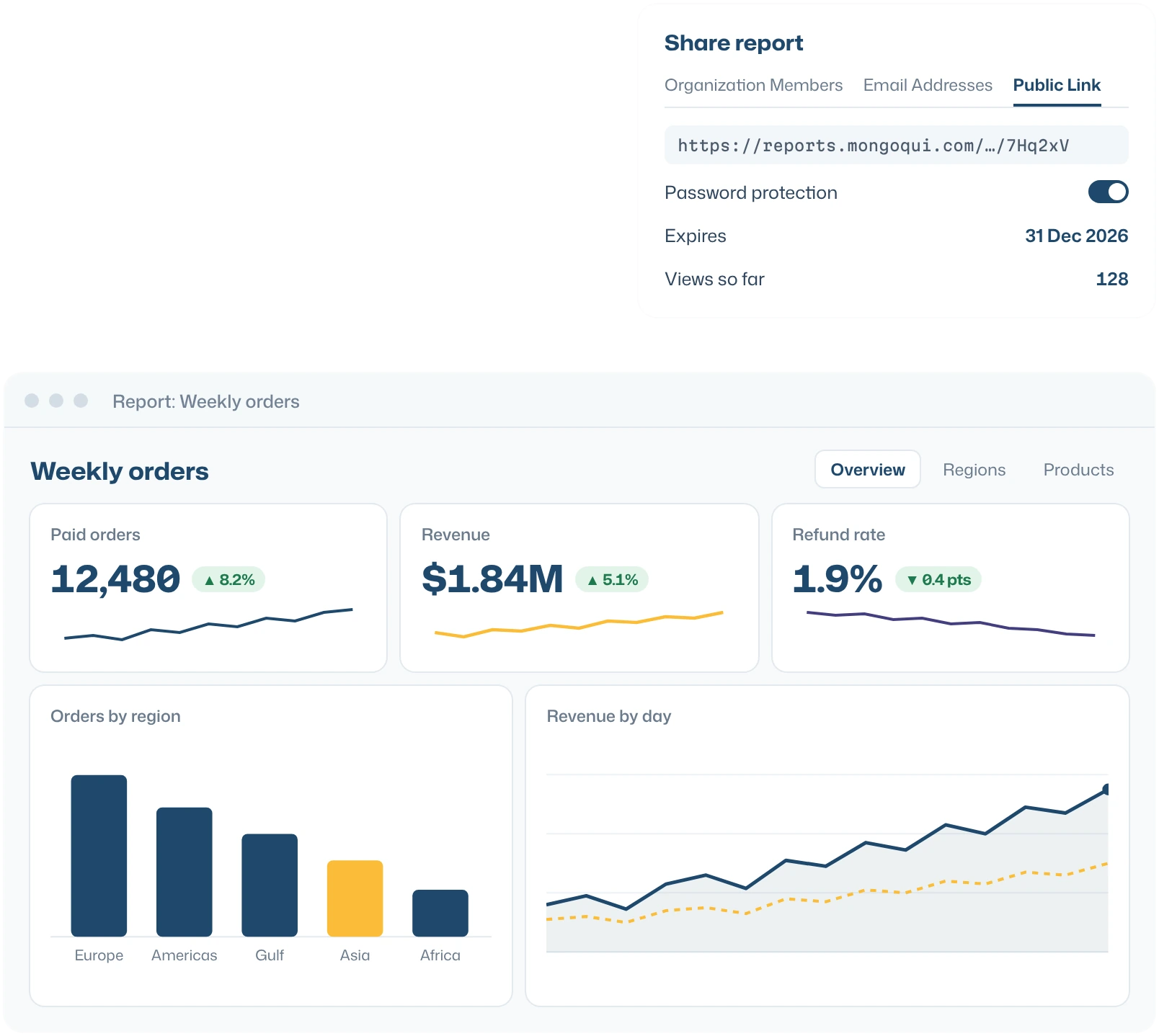Viewport: 1159px width, 1036px height.
Task: Click the Orders by region card title
Action: pos(115,716)
